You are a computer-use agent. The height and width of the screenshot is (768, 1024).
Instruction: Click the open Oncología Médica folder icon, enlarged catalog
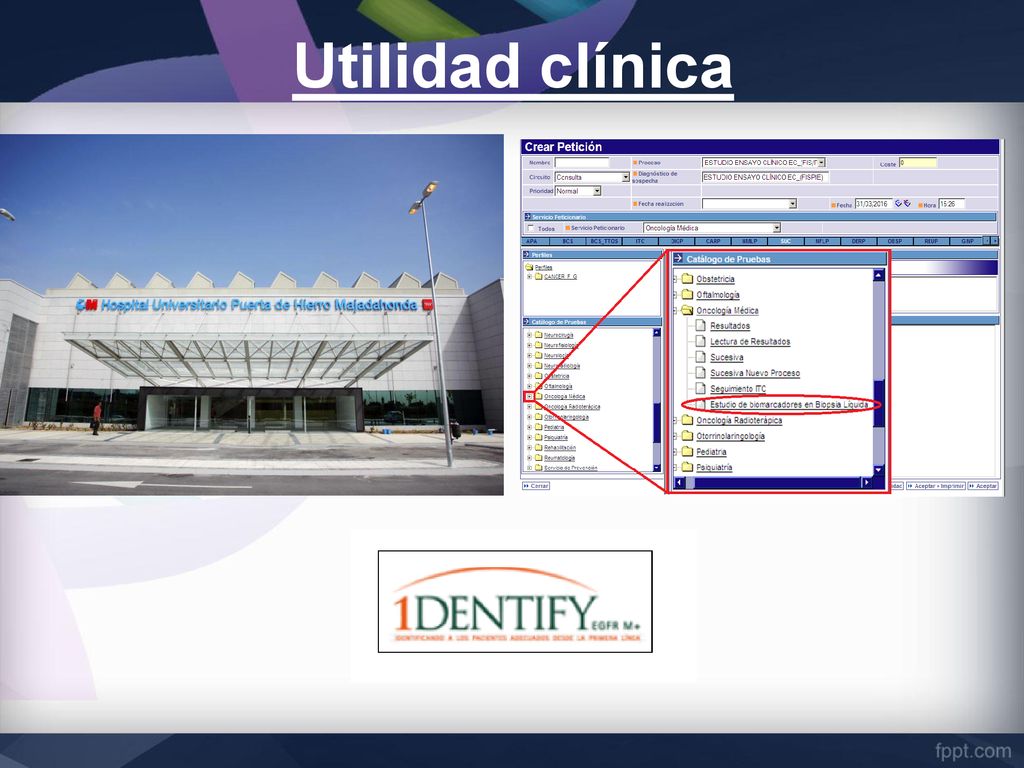point(687,310)
